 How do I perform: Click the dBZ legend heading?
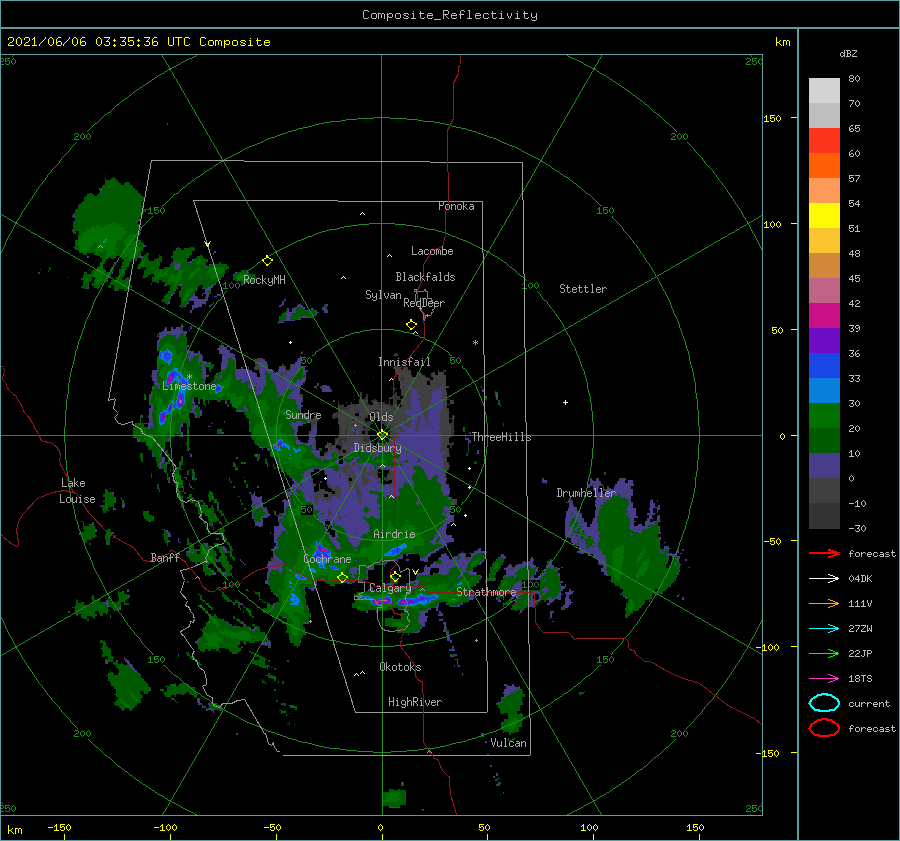(x=848, y=53)
